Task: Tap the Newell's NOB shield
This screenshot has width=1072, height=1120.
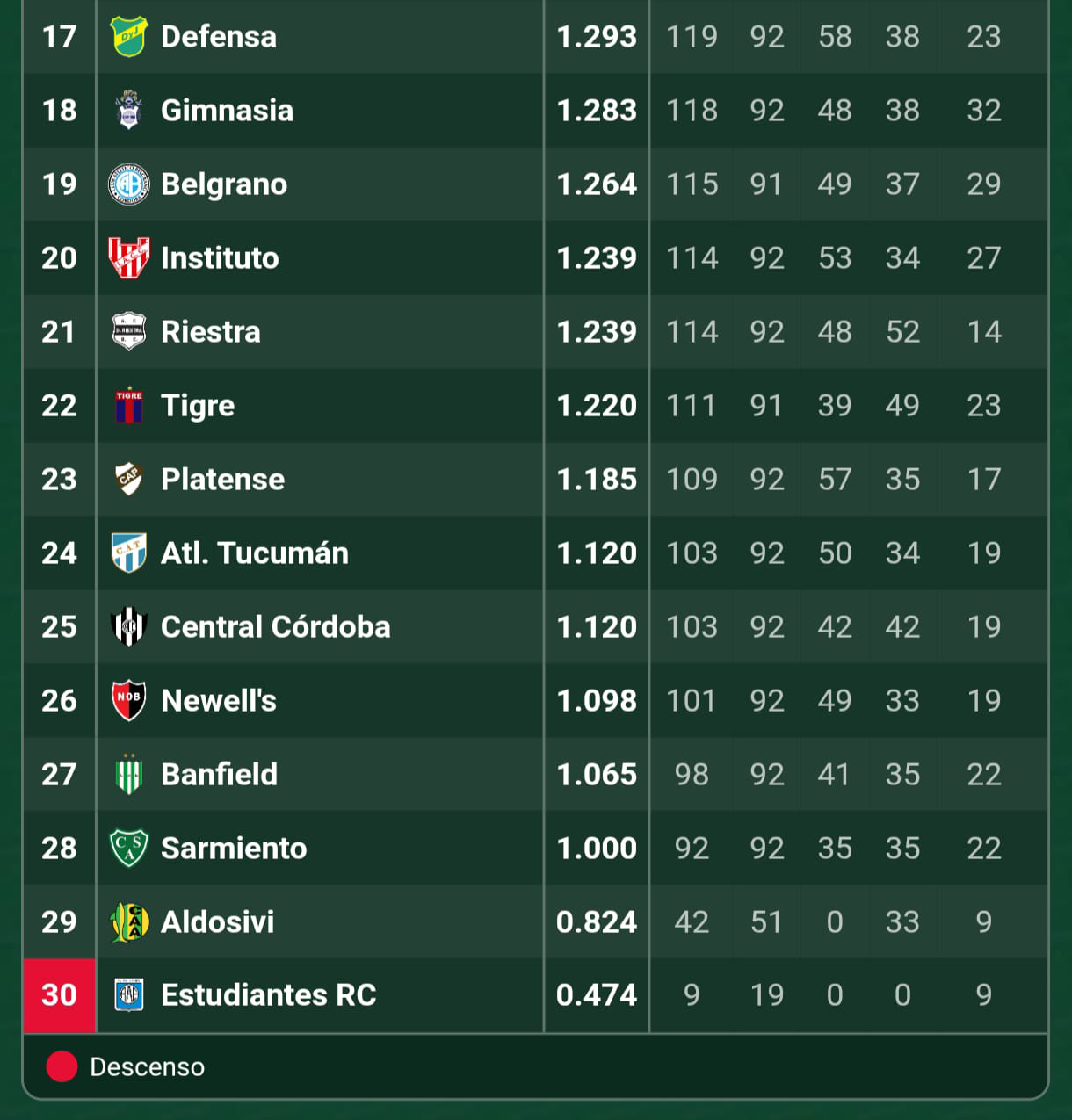Action: (129, 700)
